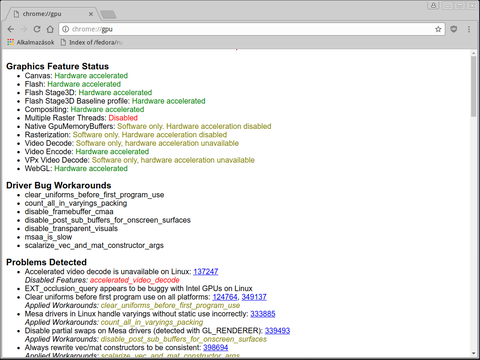
Task: Click the profile button in the title bar
Action: (x=433, y=5)
